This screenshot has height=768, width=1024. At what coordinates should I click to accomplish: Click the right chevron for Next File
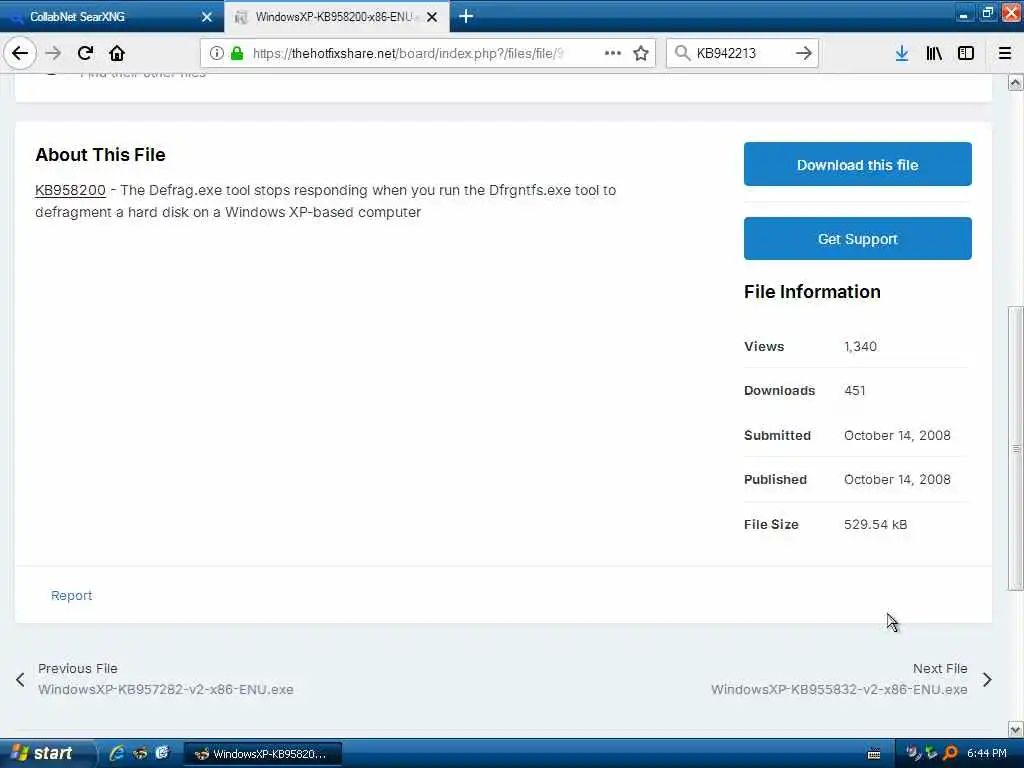[987, 680]
